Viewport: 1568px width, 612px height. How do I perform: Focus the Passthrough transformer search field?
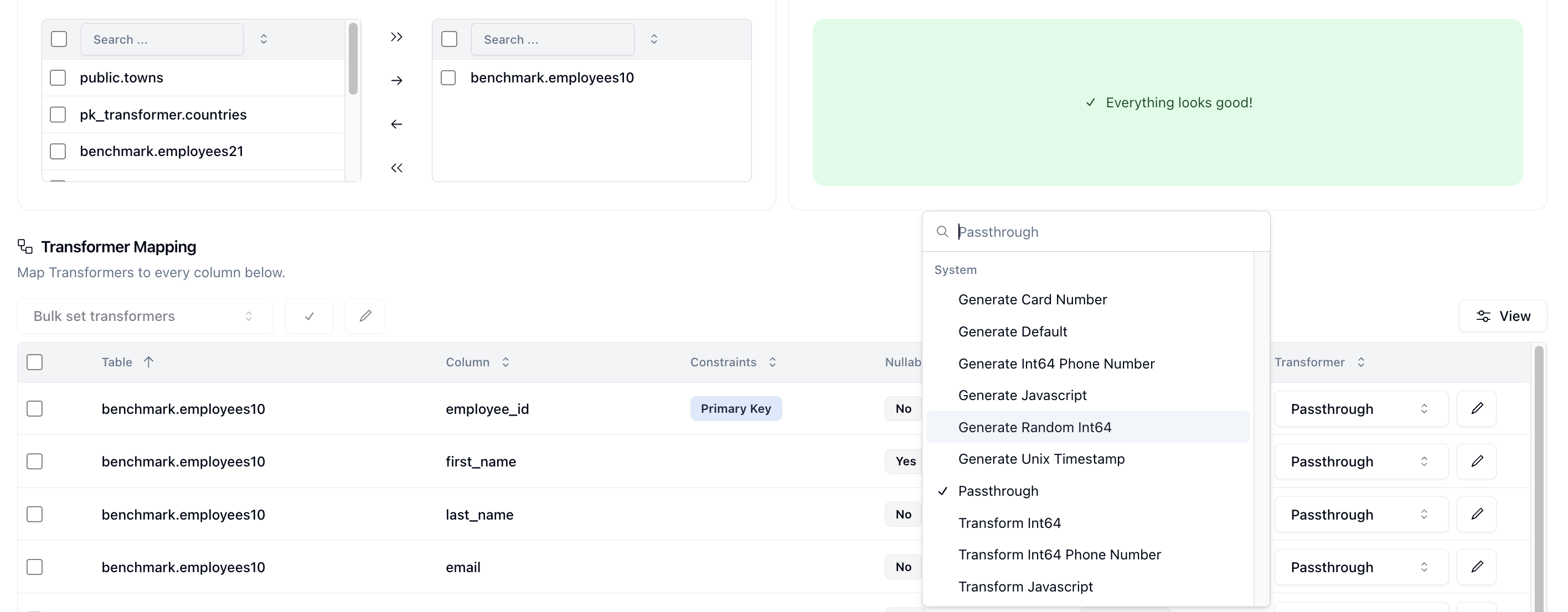pos(1108,232)
